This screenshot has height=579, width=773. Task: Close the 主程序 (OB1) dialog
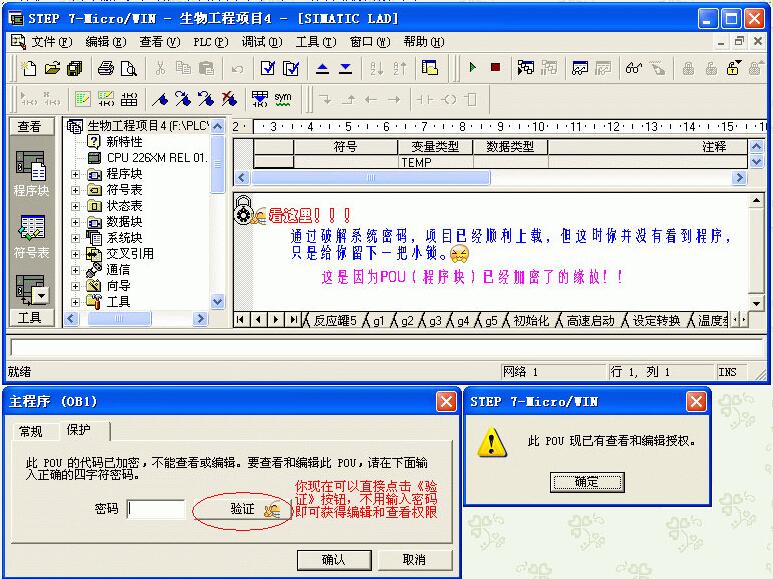pyautogui.click(x=446, y=402)
